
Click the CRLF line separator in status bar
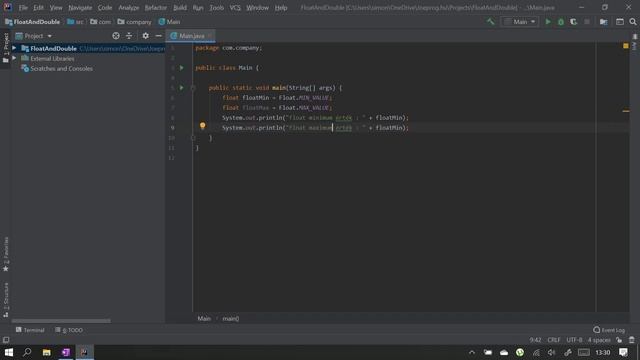553,340
